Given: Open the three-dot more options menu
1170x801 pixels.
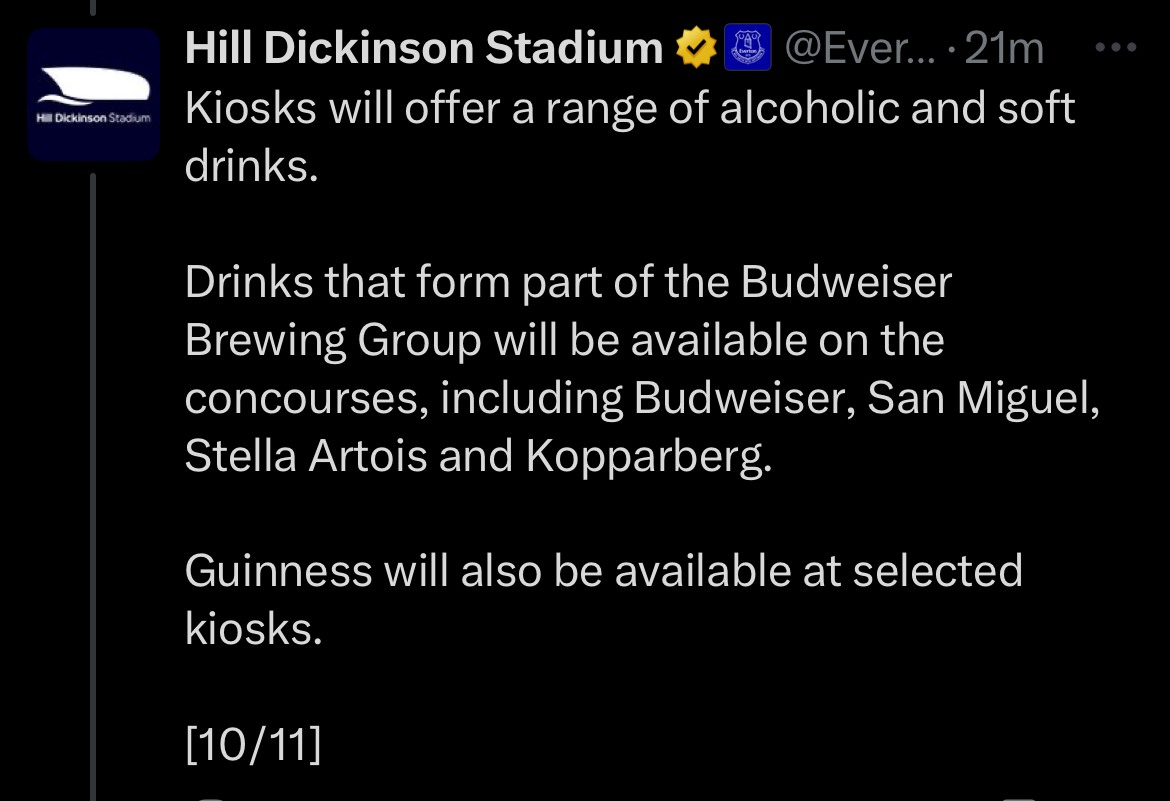Looking at the screenshot, I should pos(1115,47).
